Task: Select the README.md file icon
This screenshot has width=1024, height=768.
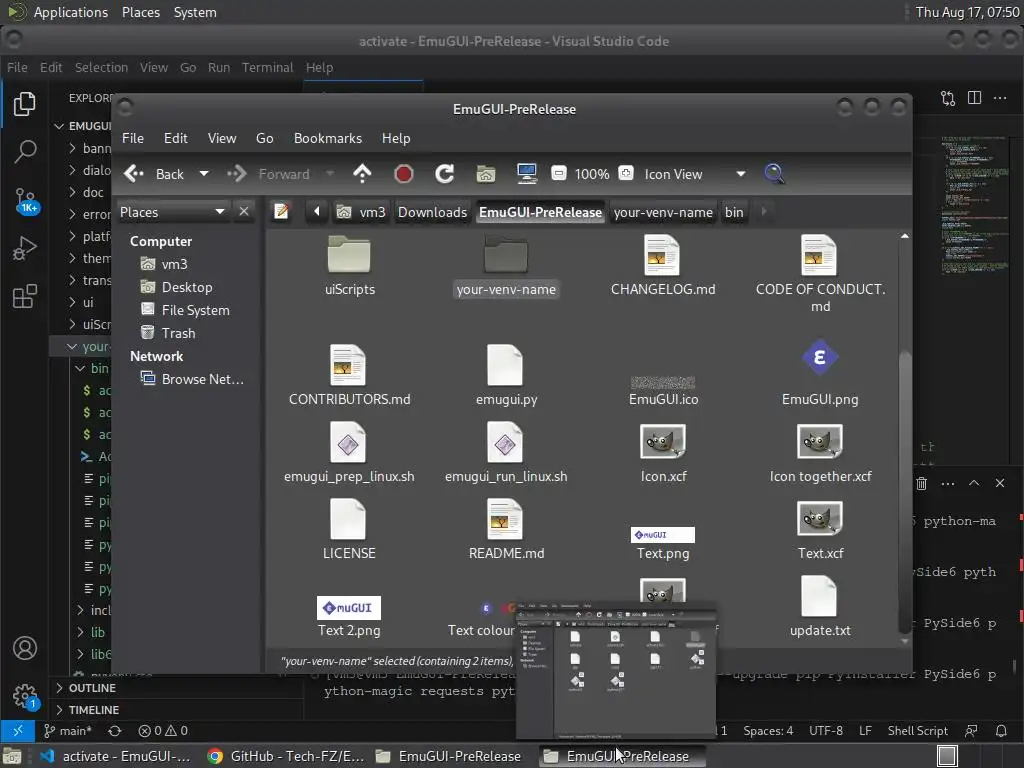Action: click(x=505, y=519)
